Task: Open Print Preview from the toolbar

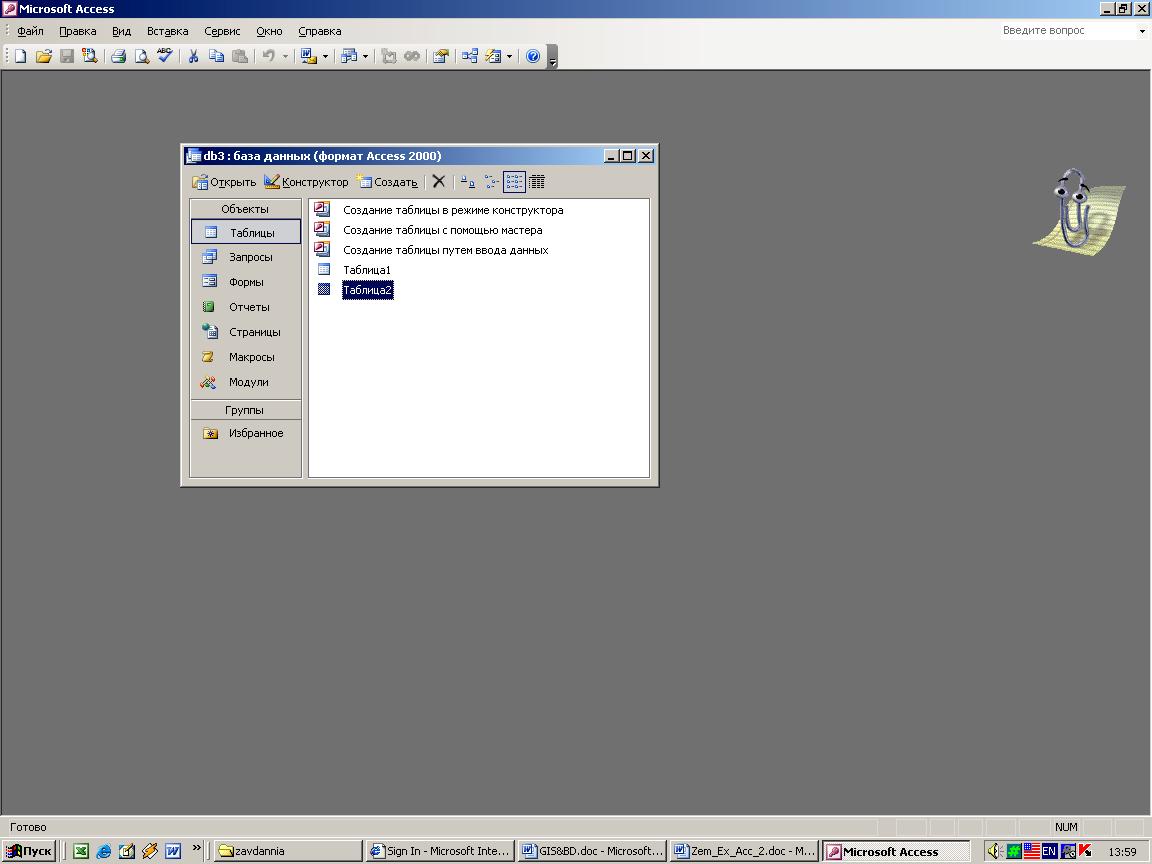Action: tap(141, 56)
